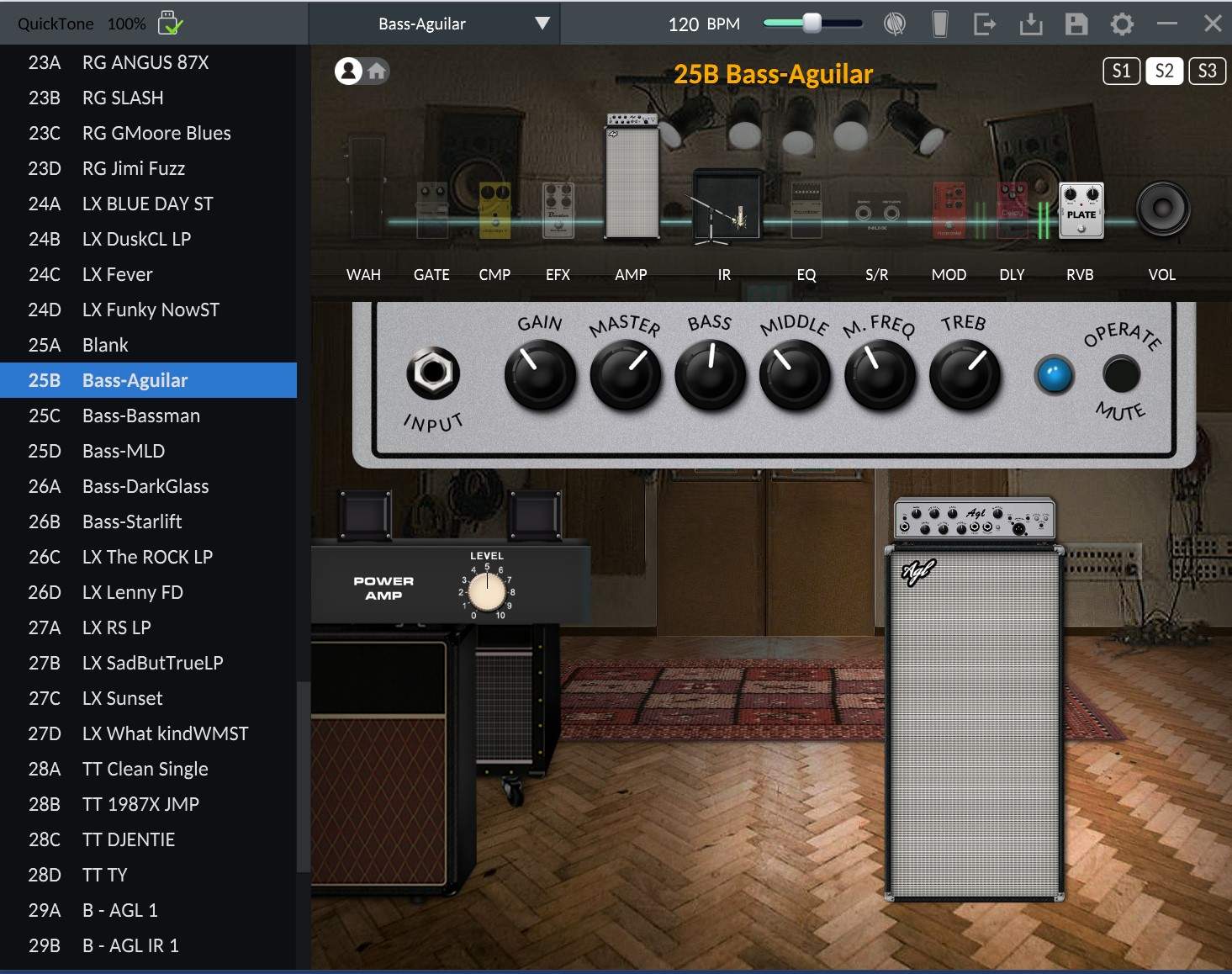This screenshot has width=1232, height=974.
Task: Click the WAH label under the chain
Action: click(363, 275)
